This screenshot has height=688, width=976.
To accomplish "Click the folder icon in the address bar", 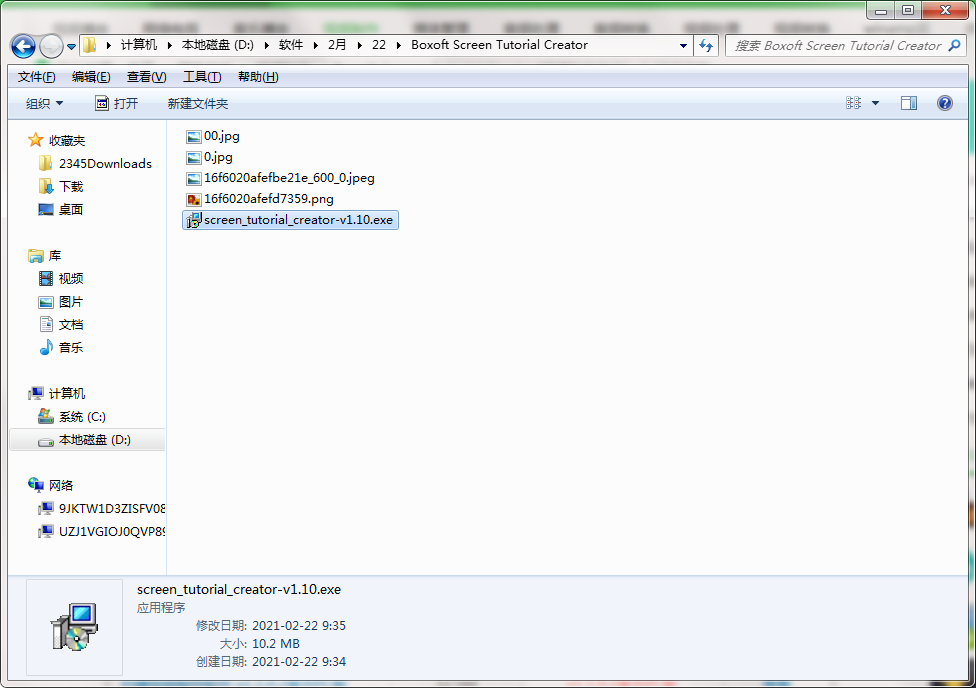I will [90, 45].
